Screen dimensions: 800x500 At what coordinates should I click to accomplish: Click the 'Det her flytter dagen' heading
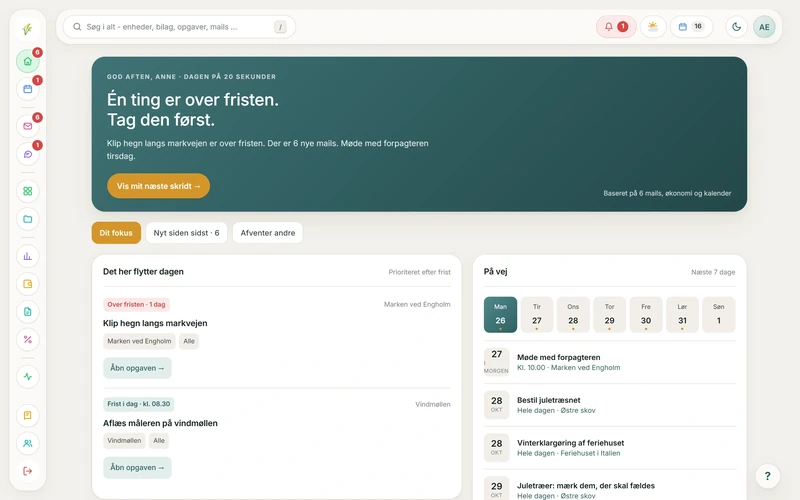tap(143, 271)
